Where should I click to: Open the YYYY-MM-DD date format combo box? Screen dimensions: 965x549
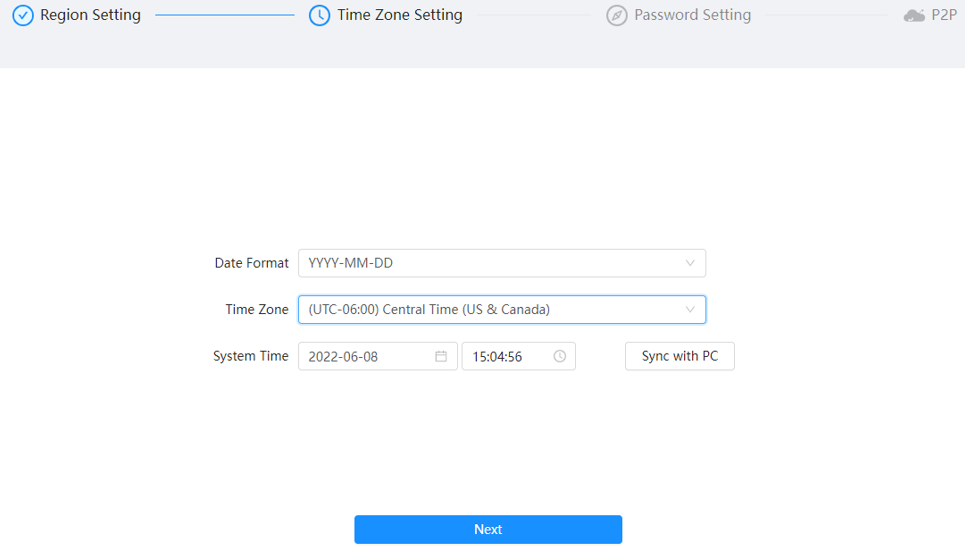502,263
